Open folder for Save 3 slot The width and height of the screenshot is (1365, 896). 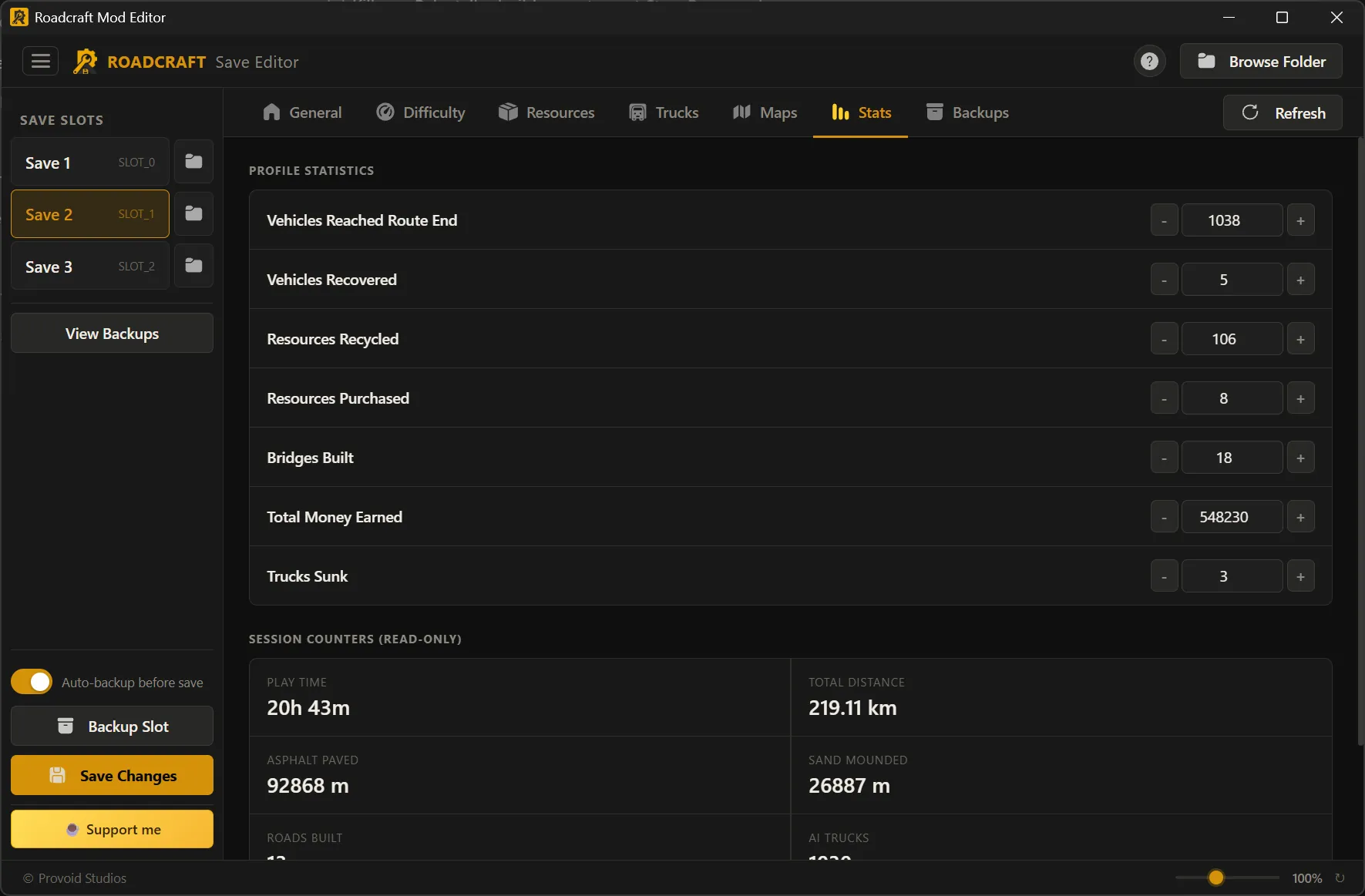193,265
